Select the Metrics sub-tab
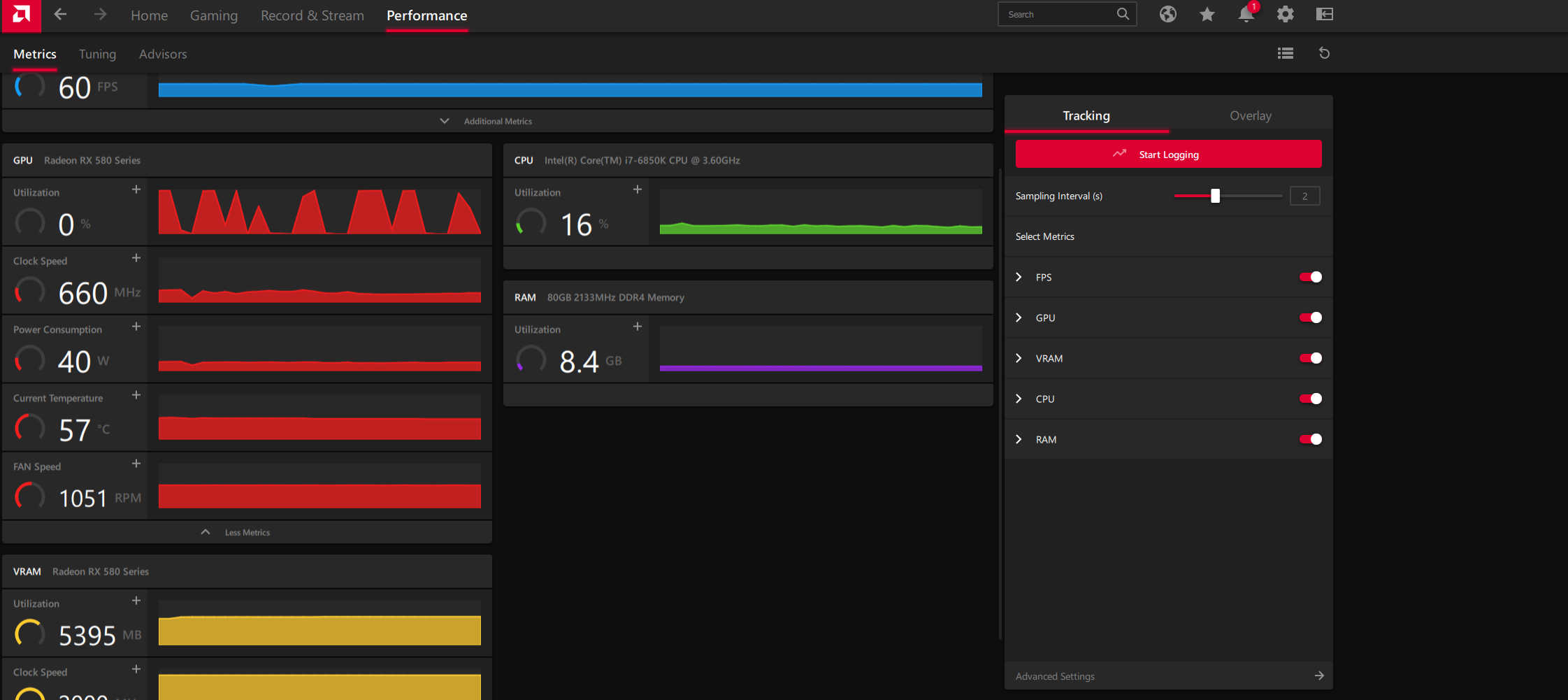1568x700 pixels. (35, 54)
